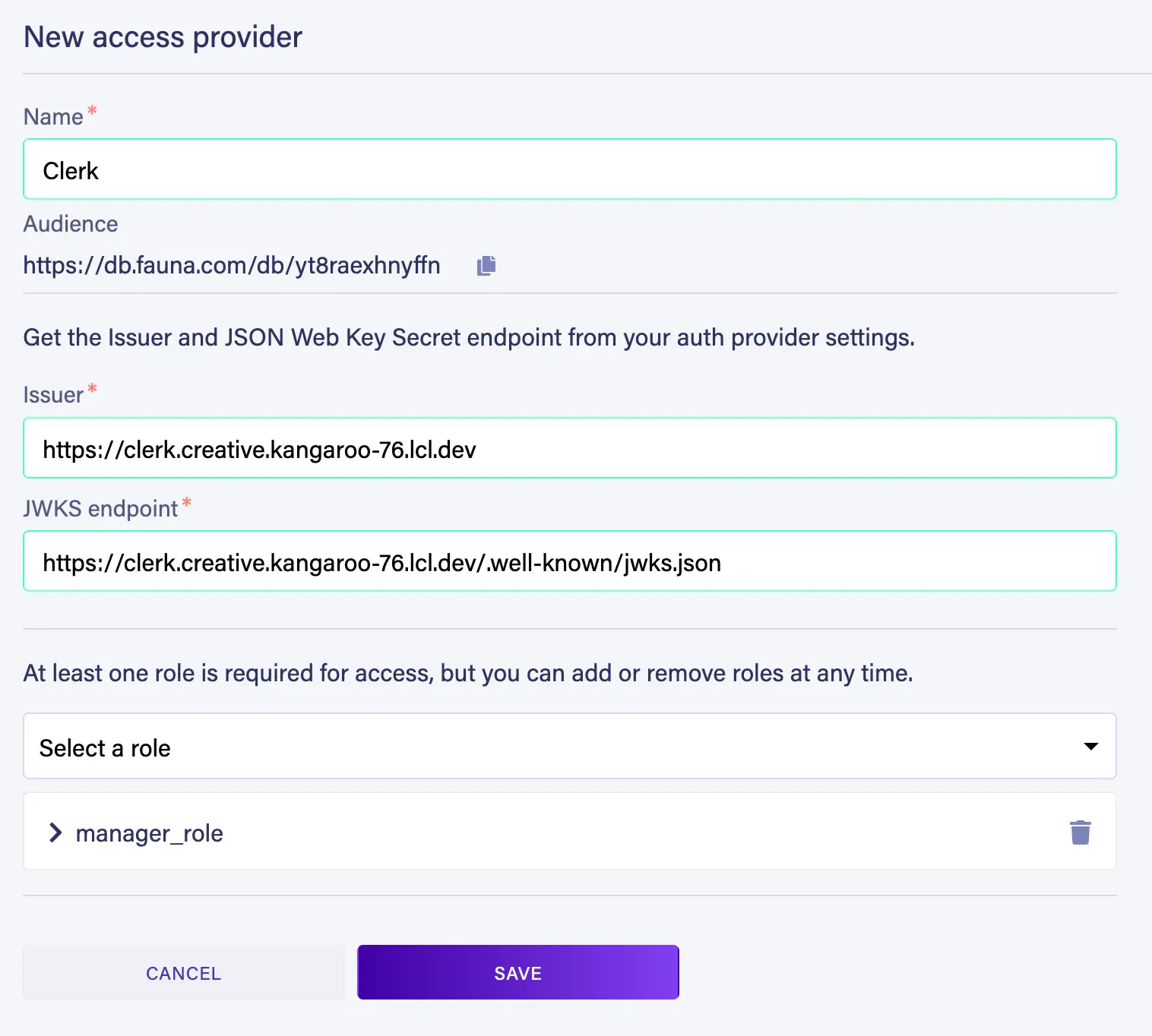Click the New access provider heading

163,36
